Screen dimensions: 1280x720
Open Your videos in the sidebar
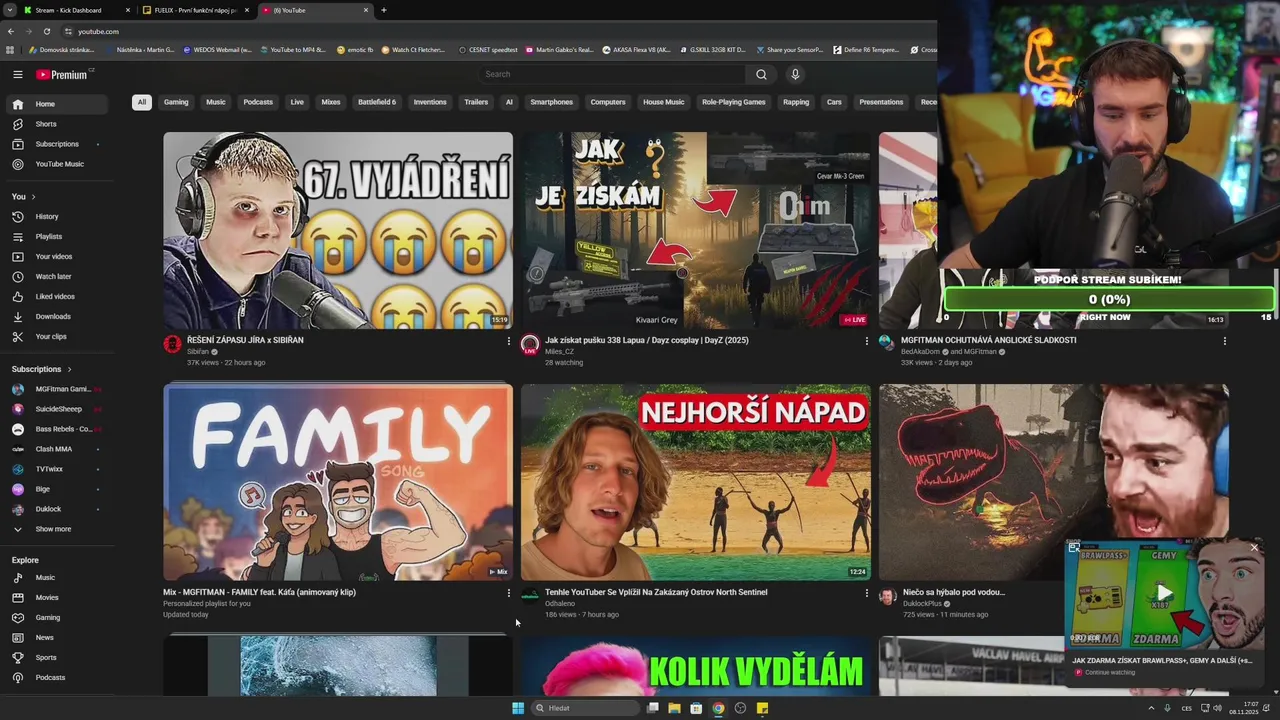56,256
